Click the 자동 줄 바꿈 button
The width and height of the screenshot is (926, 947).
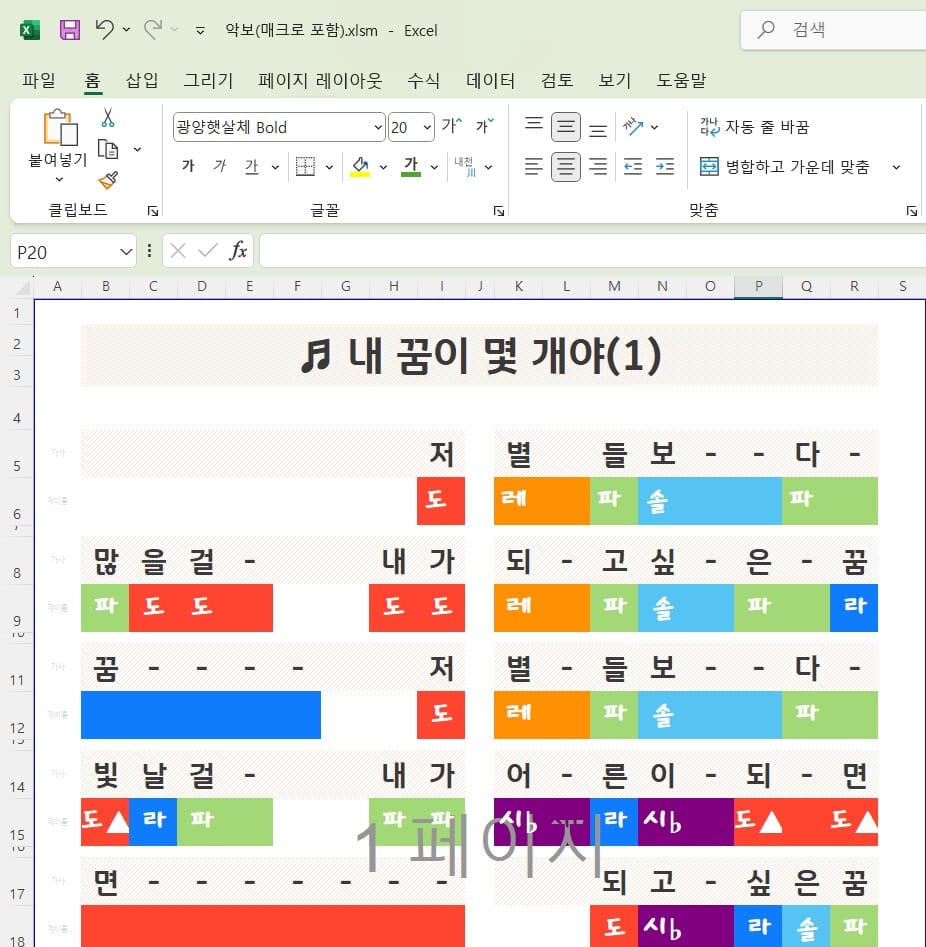pos(755,127)
